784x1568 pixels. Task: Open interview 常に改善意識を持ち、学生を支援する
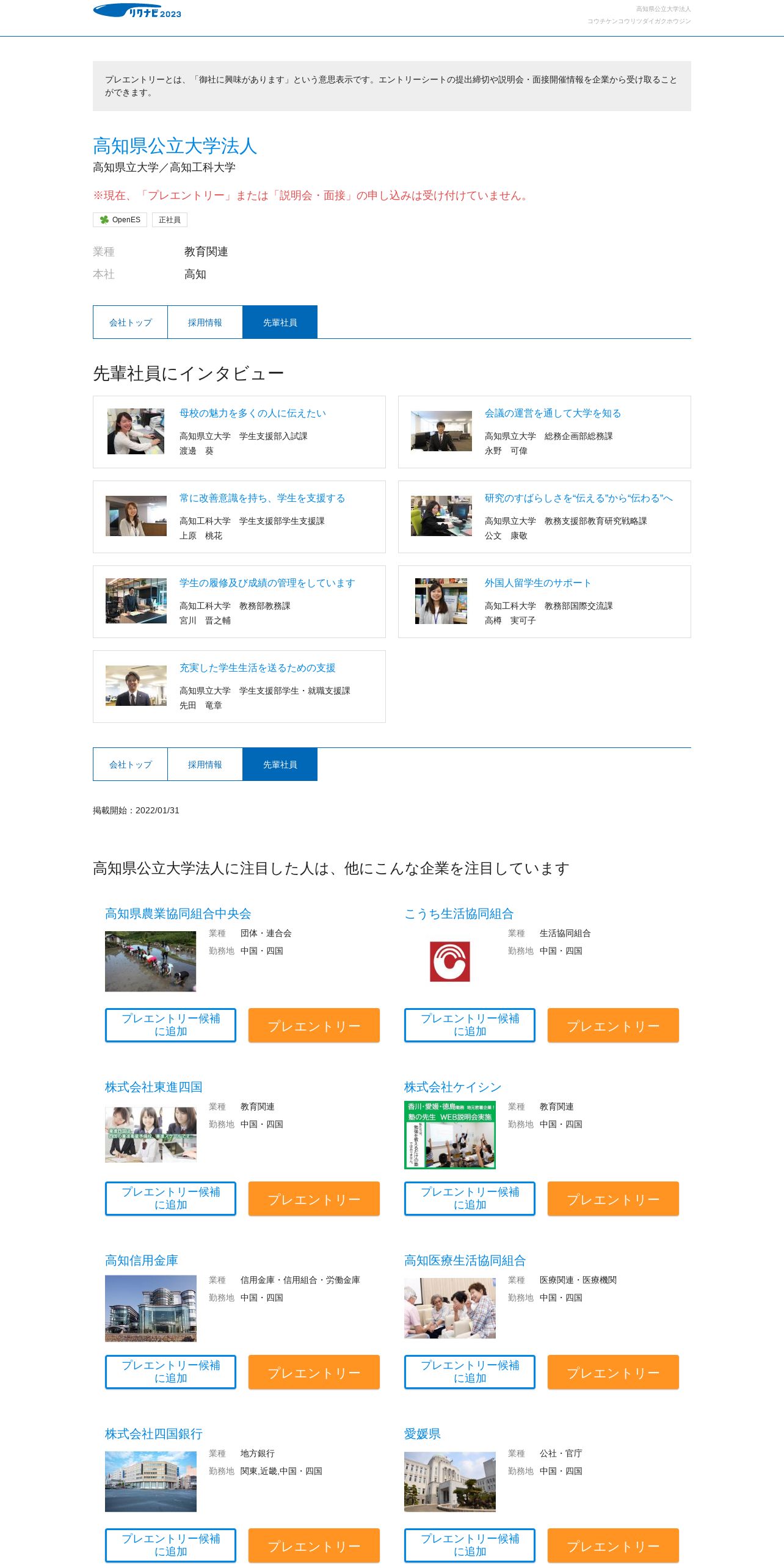point(263,498)
